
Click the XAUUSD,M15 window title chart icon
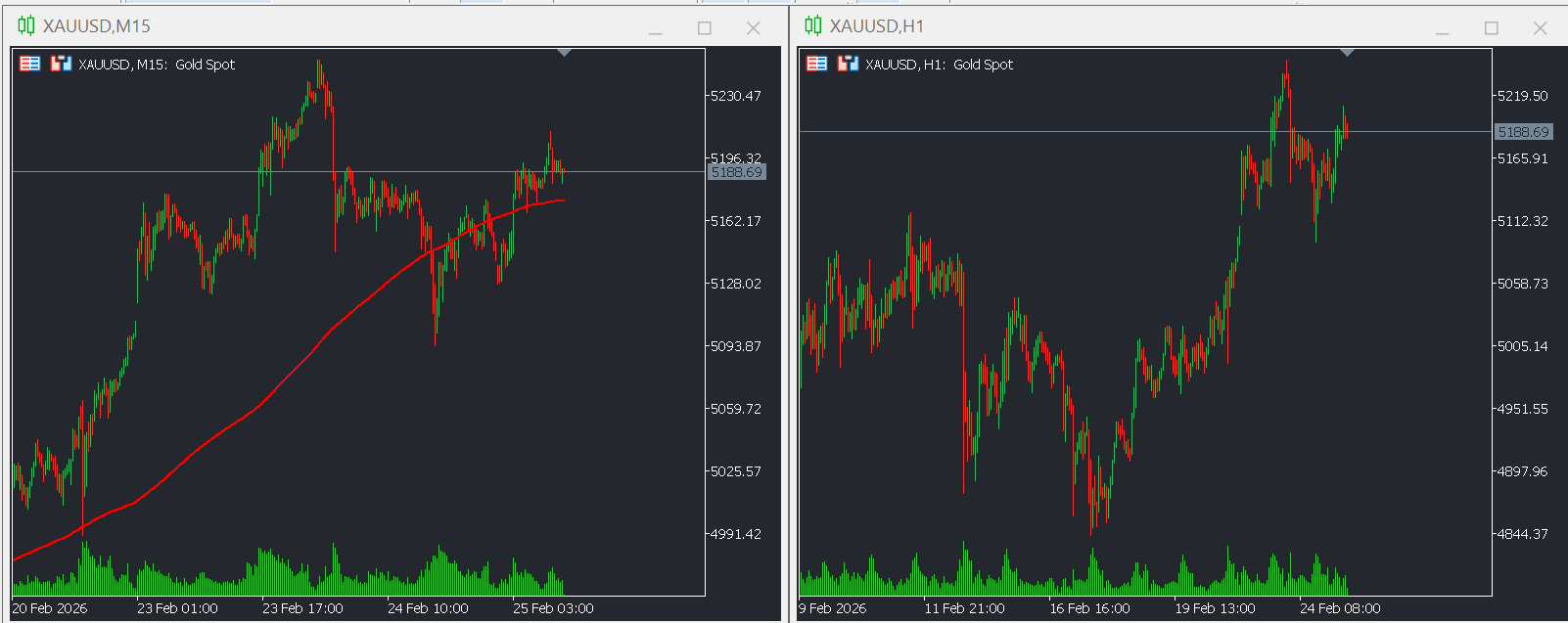(26, 25)
